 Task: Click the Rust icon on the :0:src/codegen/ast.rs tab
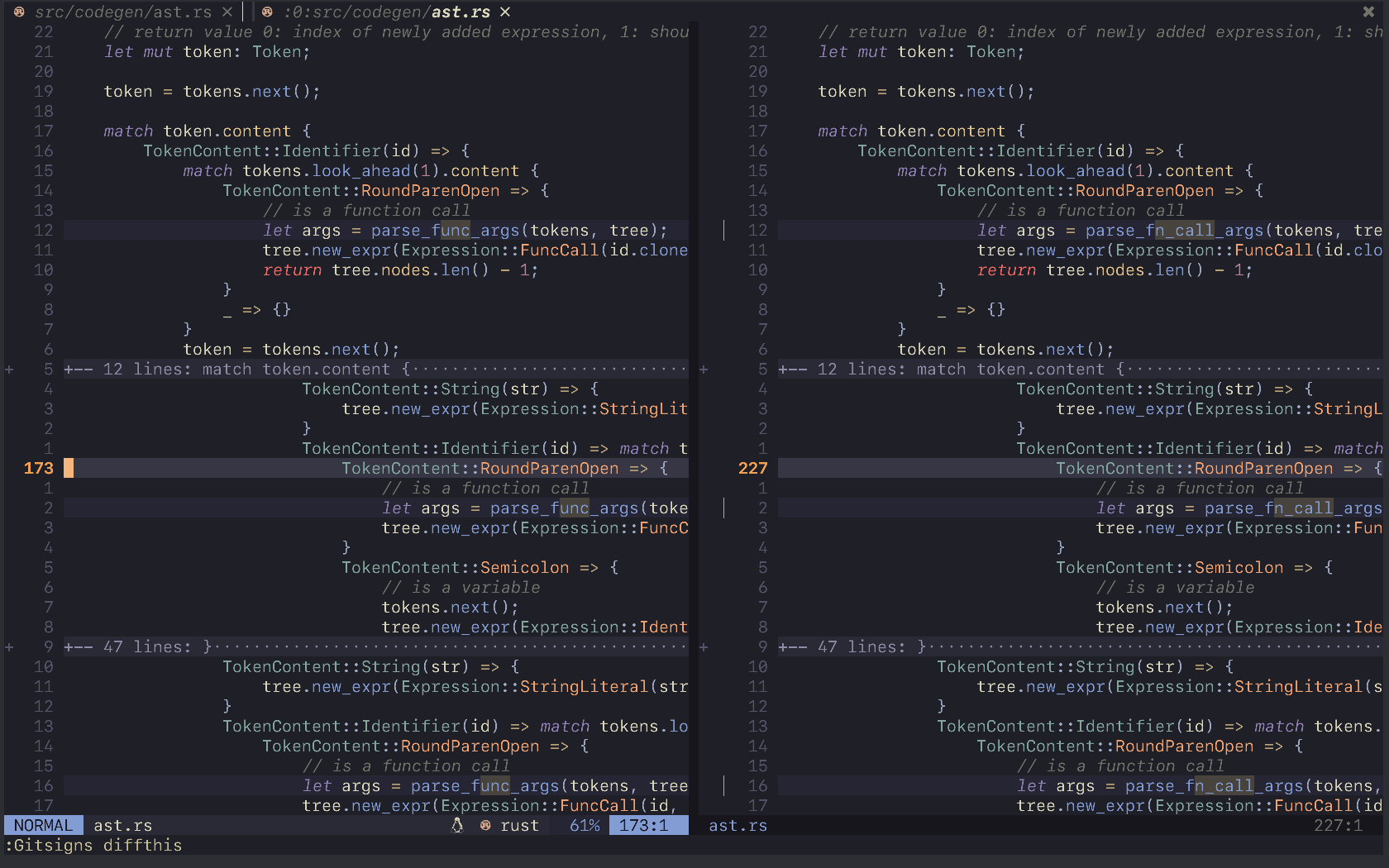tap(267, 12)
